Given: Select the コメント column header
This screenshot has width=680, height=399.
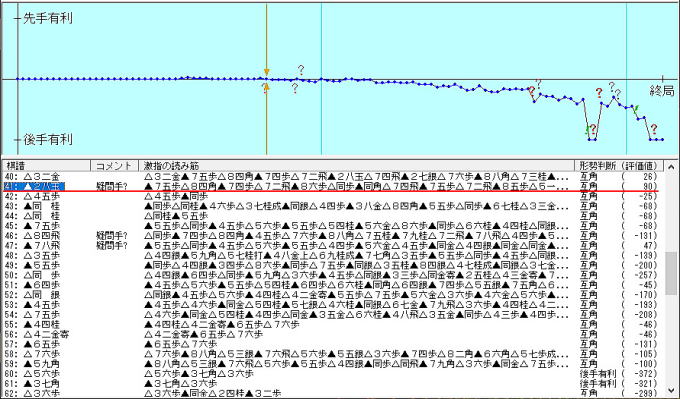Looking at the screenshot, I should (x=114, y=166).
